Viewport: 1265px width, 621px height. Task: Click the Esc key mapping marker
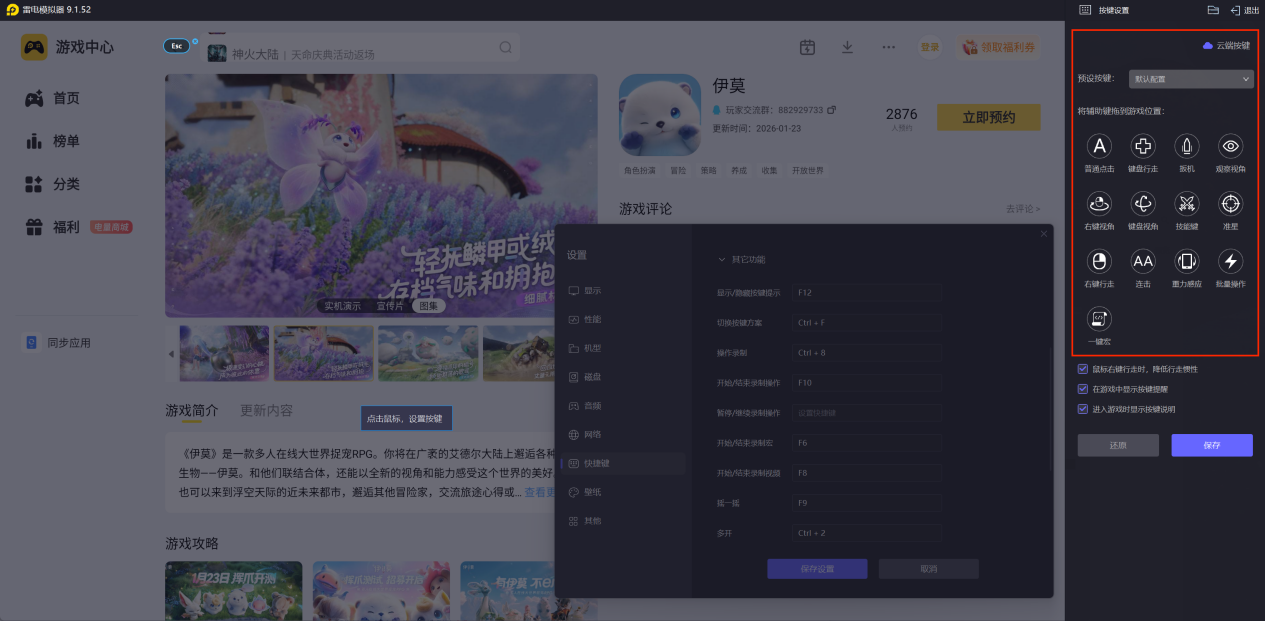(x=177, y=46)
